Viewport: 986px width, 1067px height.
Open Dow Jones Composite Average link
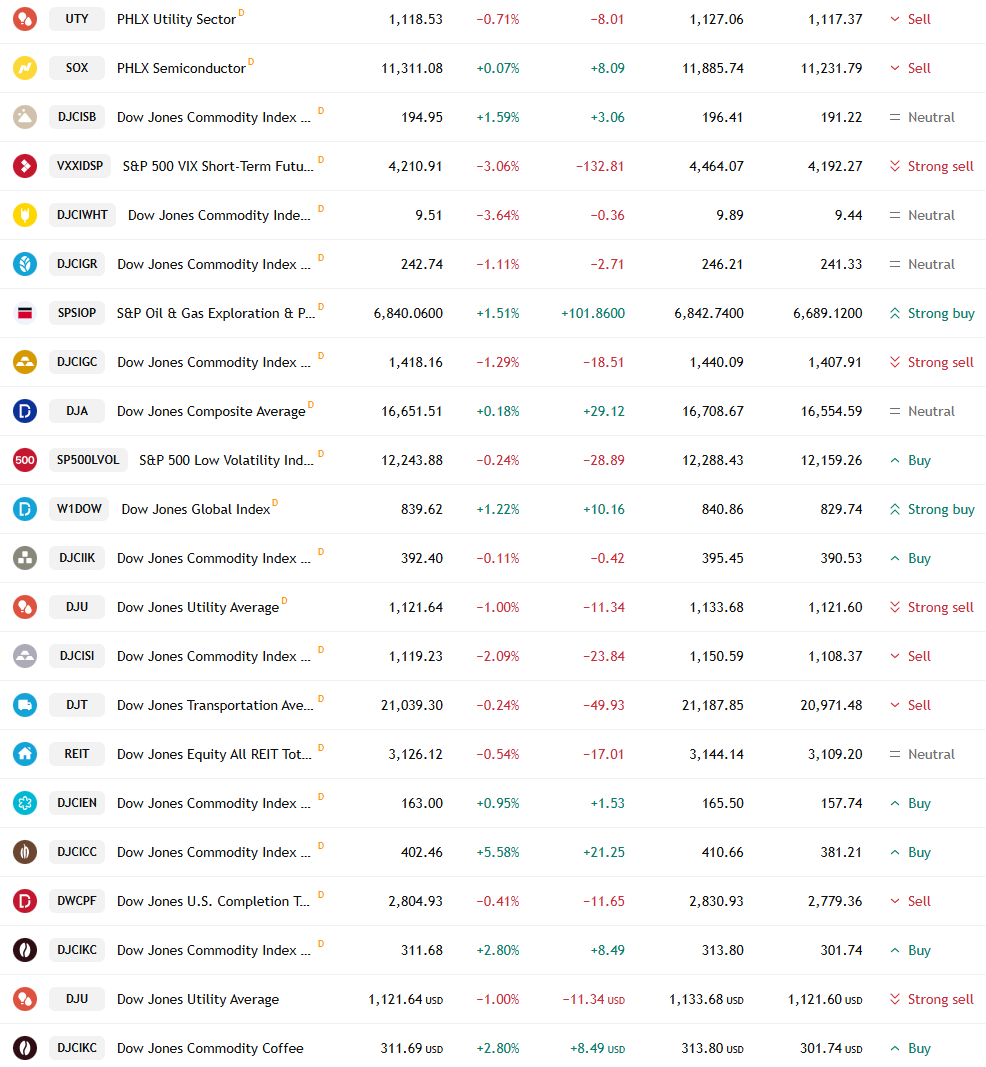point(211,411)
